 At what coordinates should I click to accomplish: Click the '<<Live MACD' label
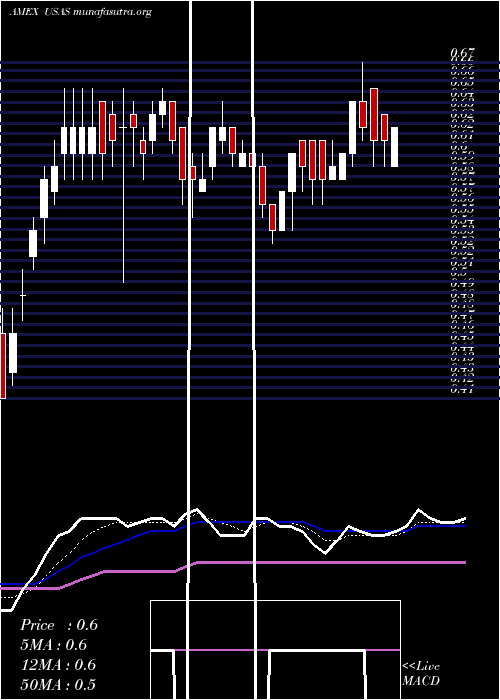pyautogui.click(x=421, y=674)
